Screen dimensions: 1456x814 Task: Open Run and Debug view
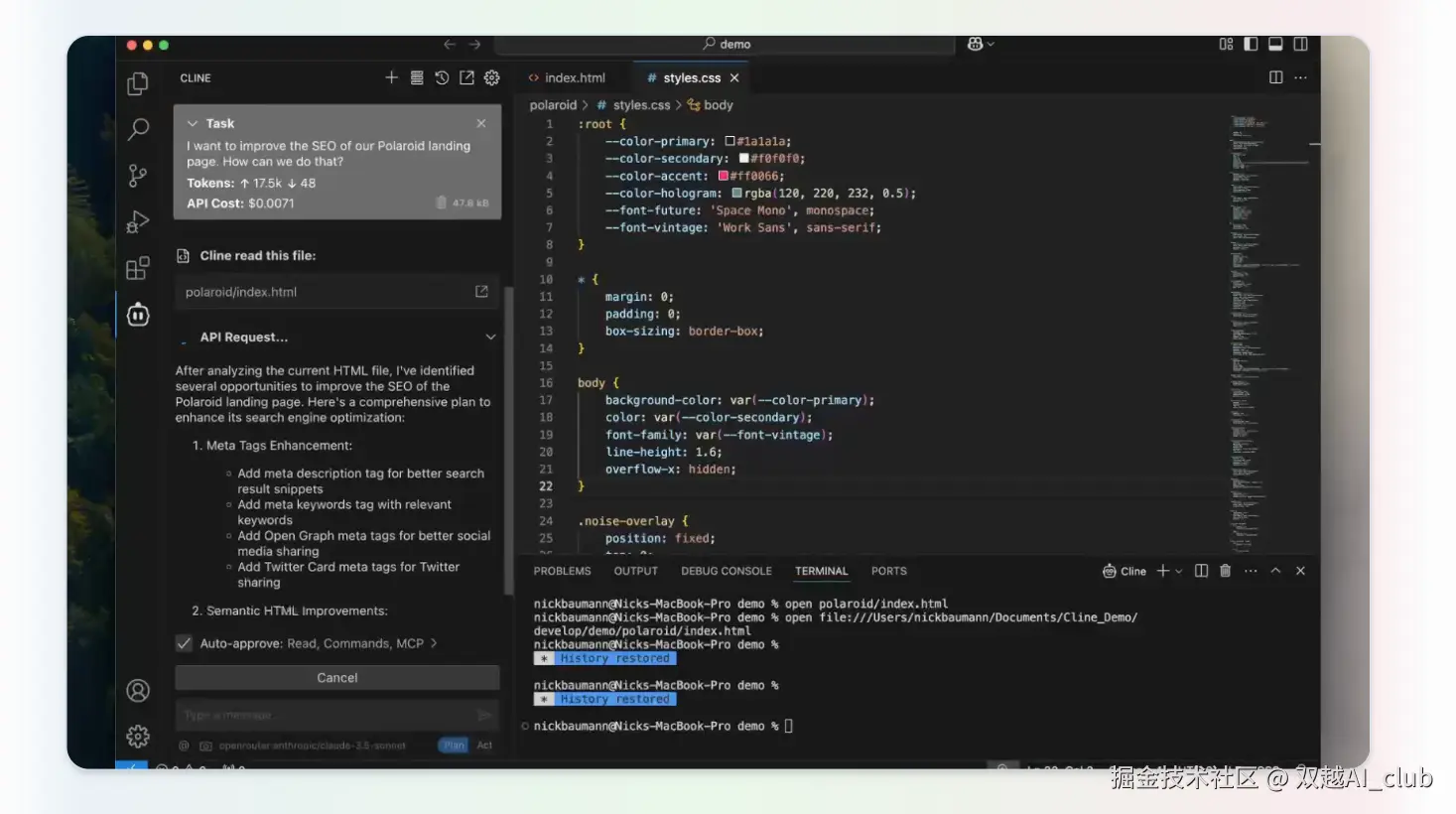pyautogui.click(x=138, y=221)
